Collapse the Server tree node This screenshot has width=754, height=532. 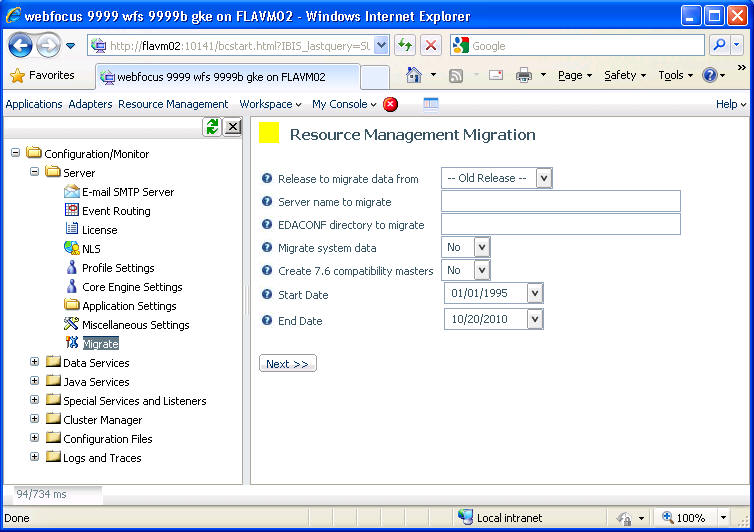(35, 173)
